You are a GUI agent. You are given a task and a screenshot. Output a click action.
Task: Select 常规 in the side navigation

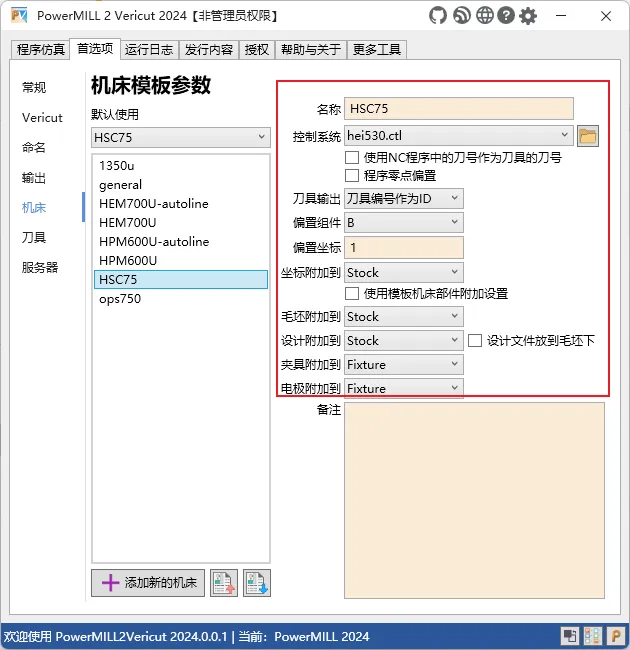pyautogui.click(x=34, y=87)
